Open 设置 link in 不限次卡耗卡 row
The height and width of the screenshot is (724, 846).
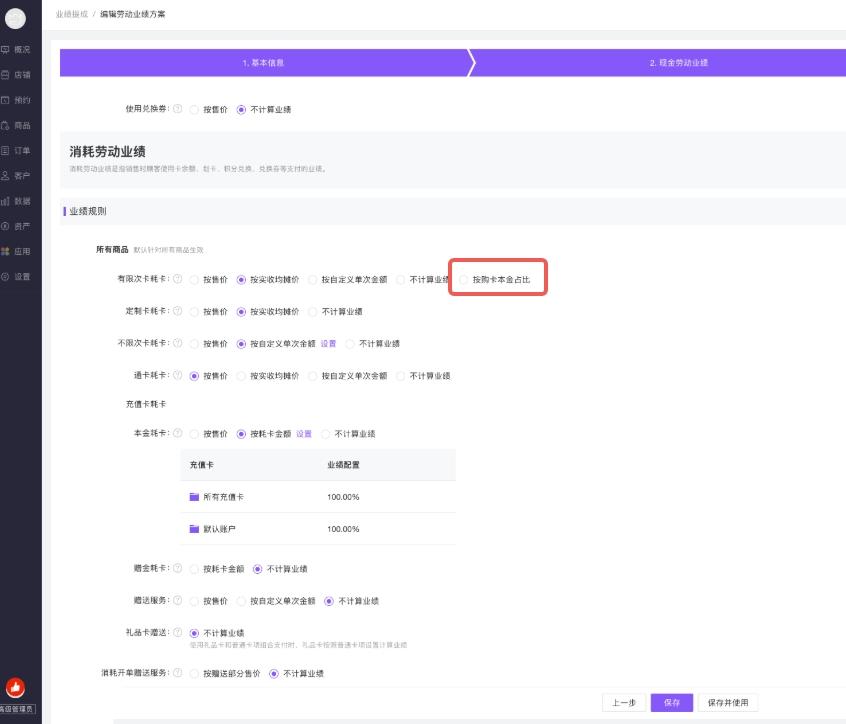pyautogui.click(x=328, y=344)
